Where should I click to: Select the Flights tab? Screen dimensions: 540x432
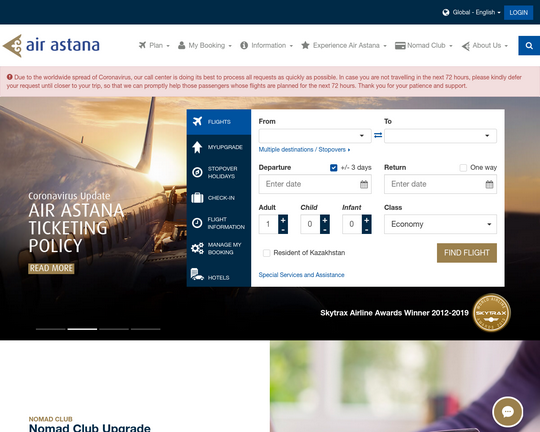(219, 122)
